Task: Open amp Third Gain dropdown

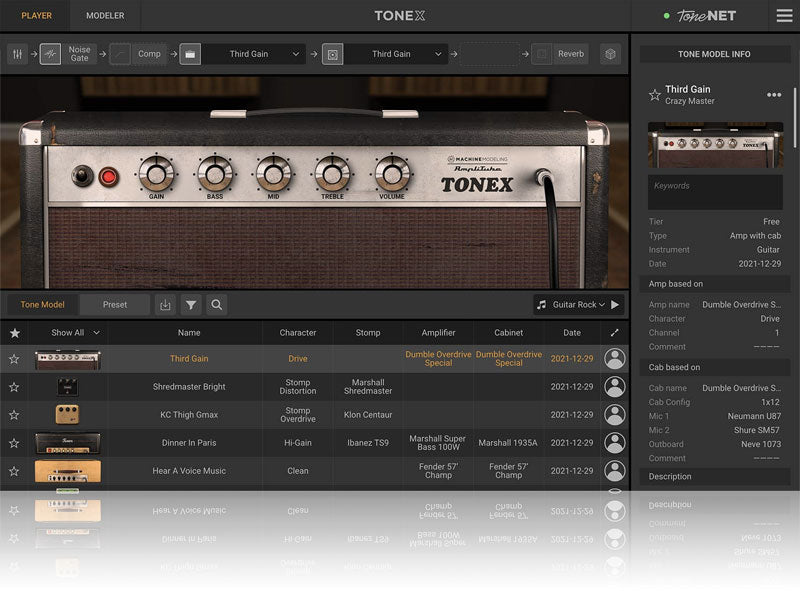Action: pos(254,54)
